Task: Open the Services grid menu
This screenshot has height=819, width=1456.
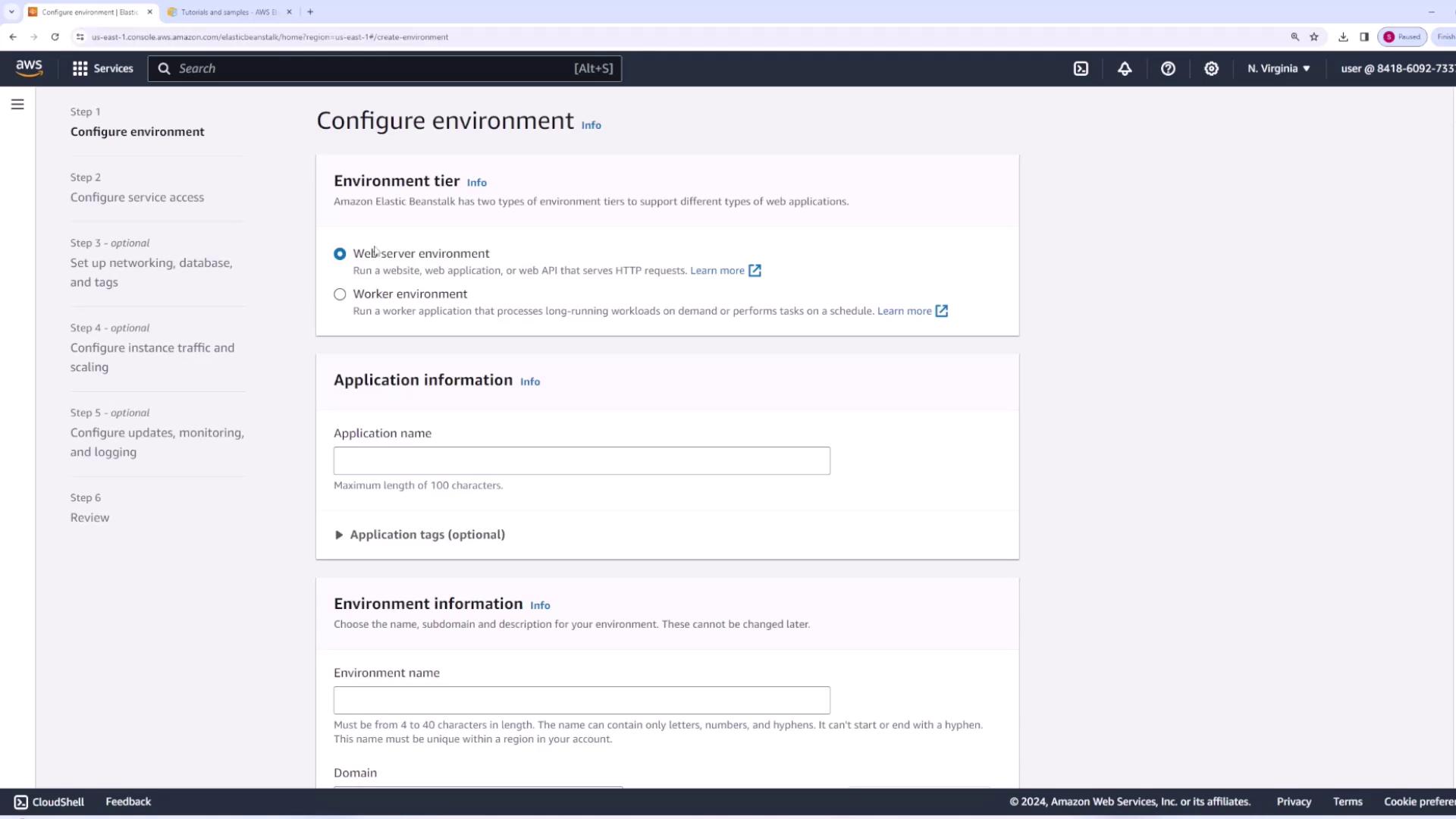Action: tap(102, 68)
